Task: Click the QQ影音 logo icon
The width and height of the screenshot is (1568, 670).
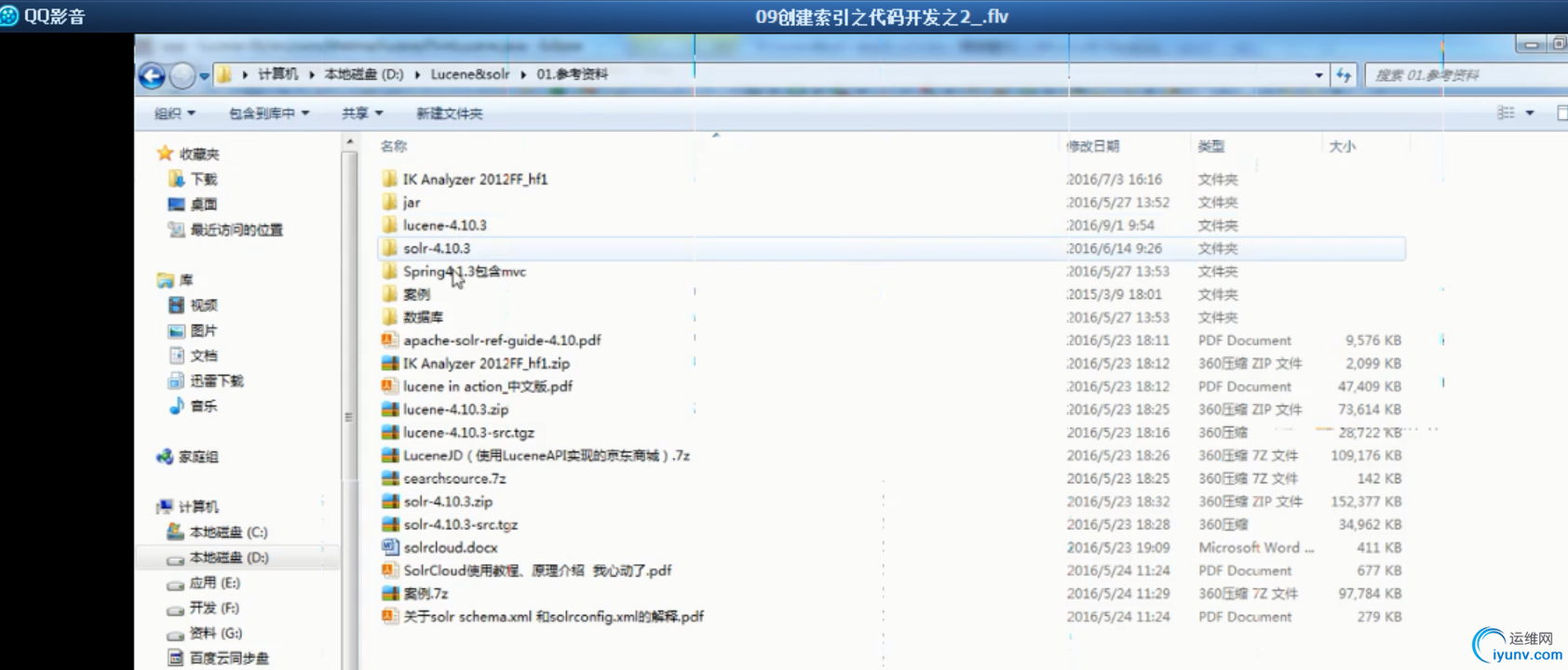Action: 9,16
